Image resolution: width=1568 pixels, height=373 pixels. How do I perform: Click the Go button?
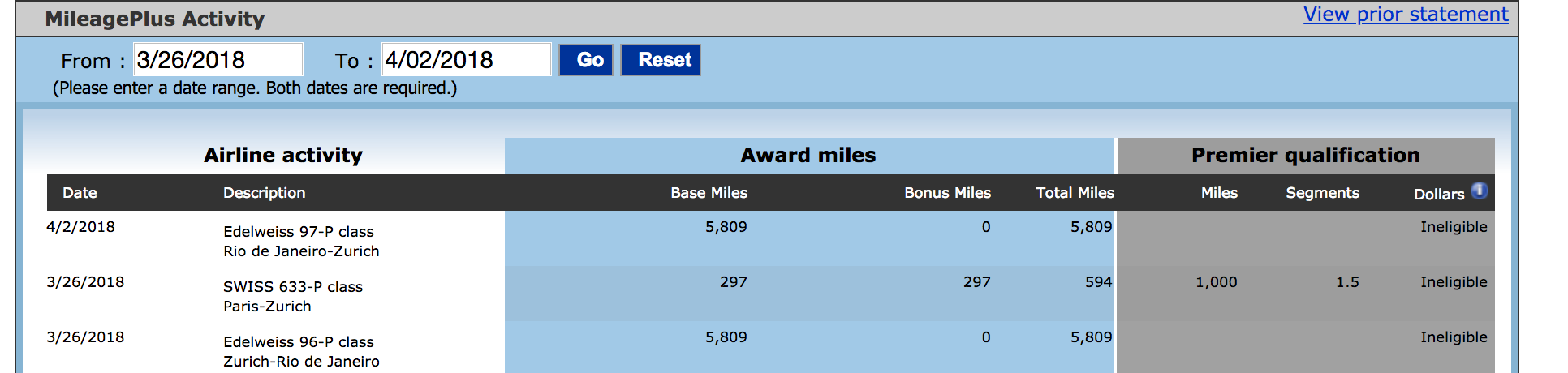586,60
